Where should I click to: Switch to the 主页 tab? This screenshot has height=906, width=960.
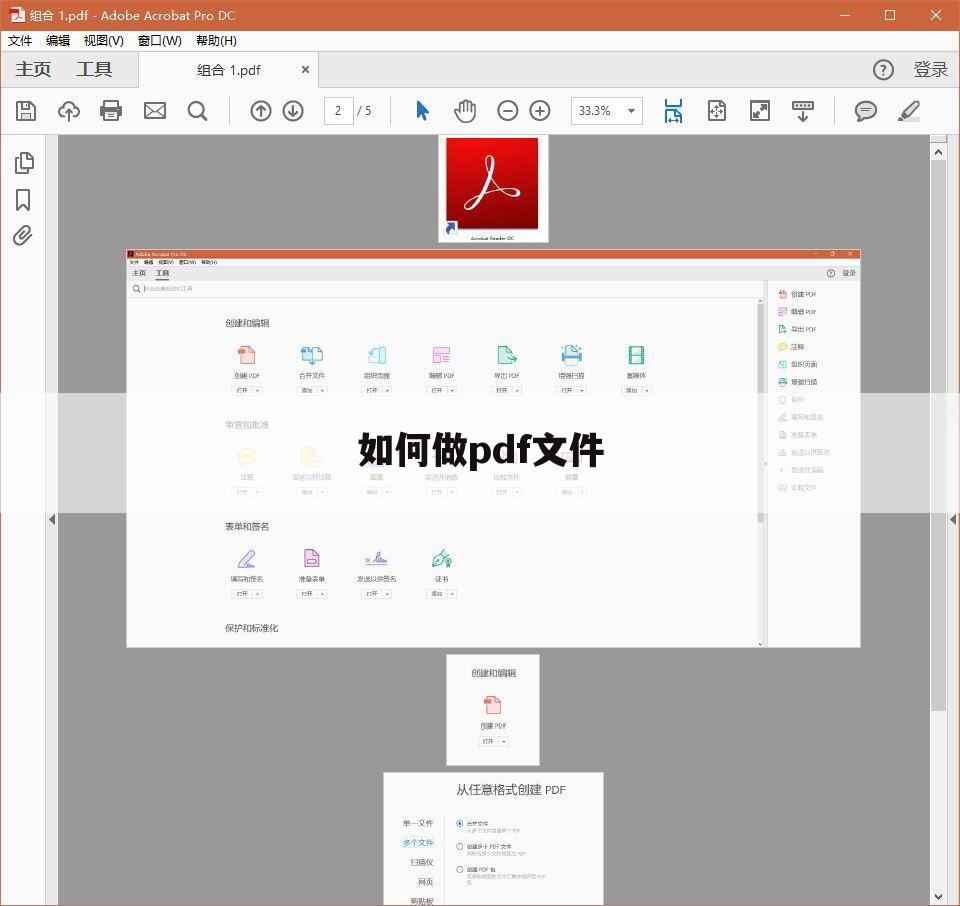coord(33,69)
